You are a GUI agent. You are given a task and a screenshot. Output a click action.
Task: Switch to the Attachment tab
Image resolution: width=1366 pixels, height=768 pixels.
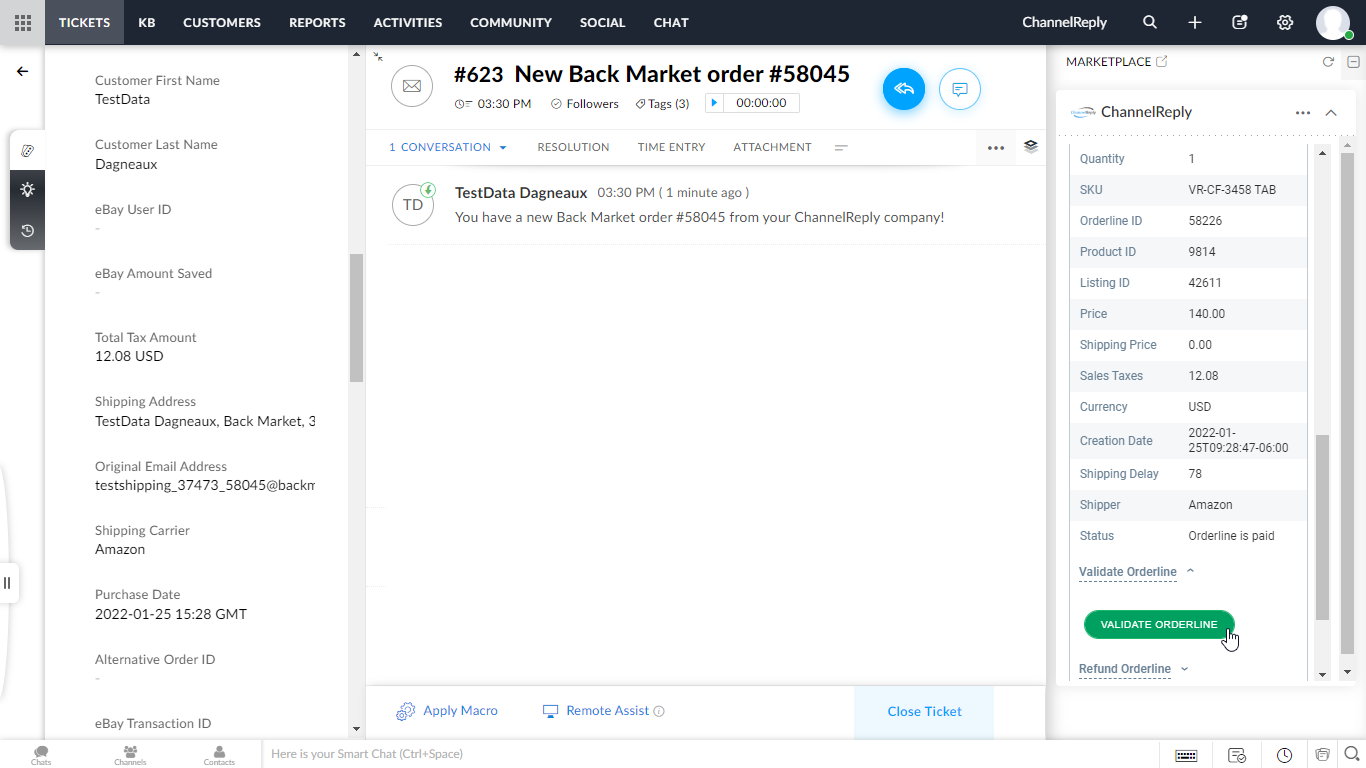tap(772, 147)
